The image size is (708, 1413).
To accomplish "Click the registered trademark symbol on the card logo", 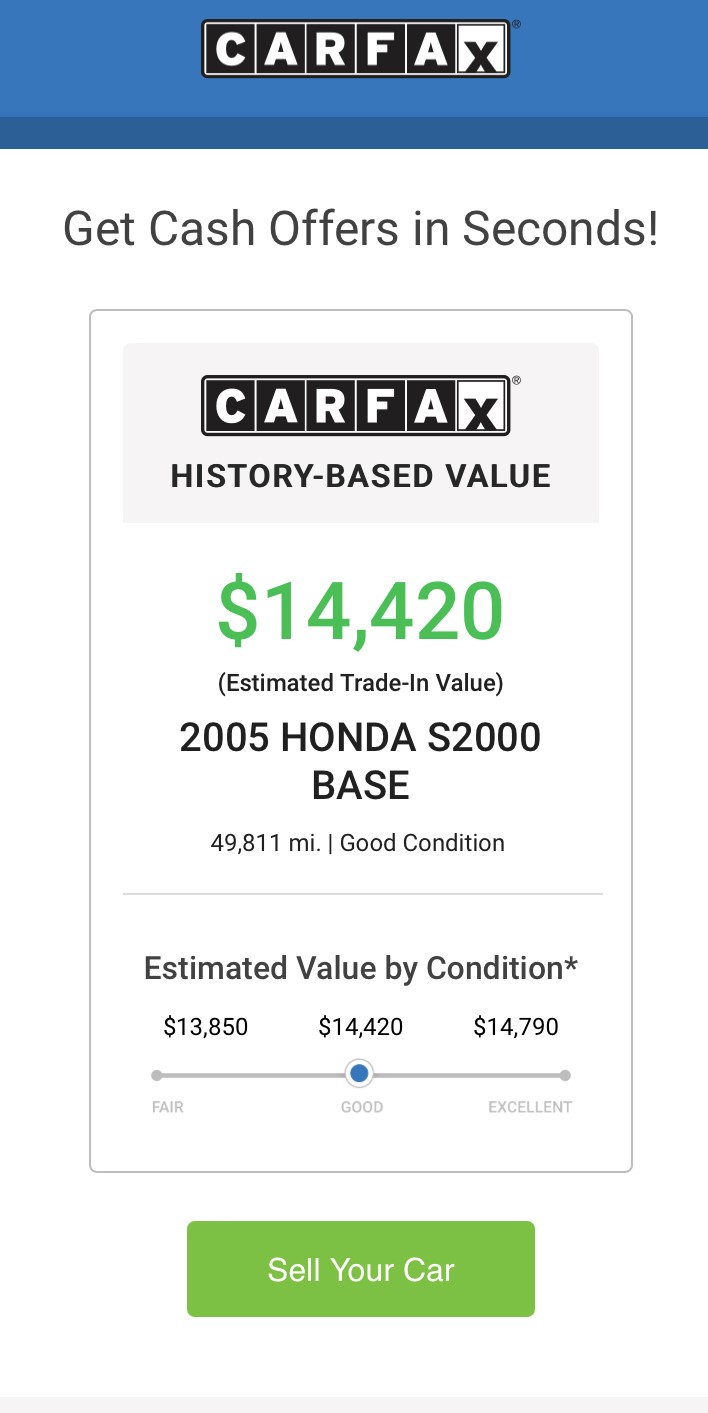I will click(x=517, y=381).
